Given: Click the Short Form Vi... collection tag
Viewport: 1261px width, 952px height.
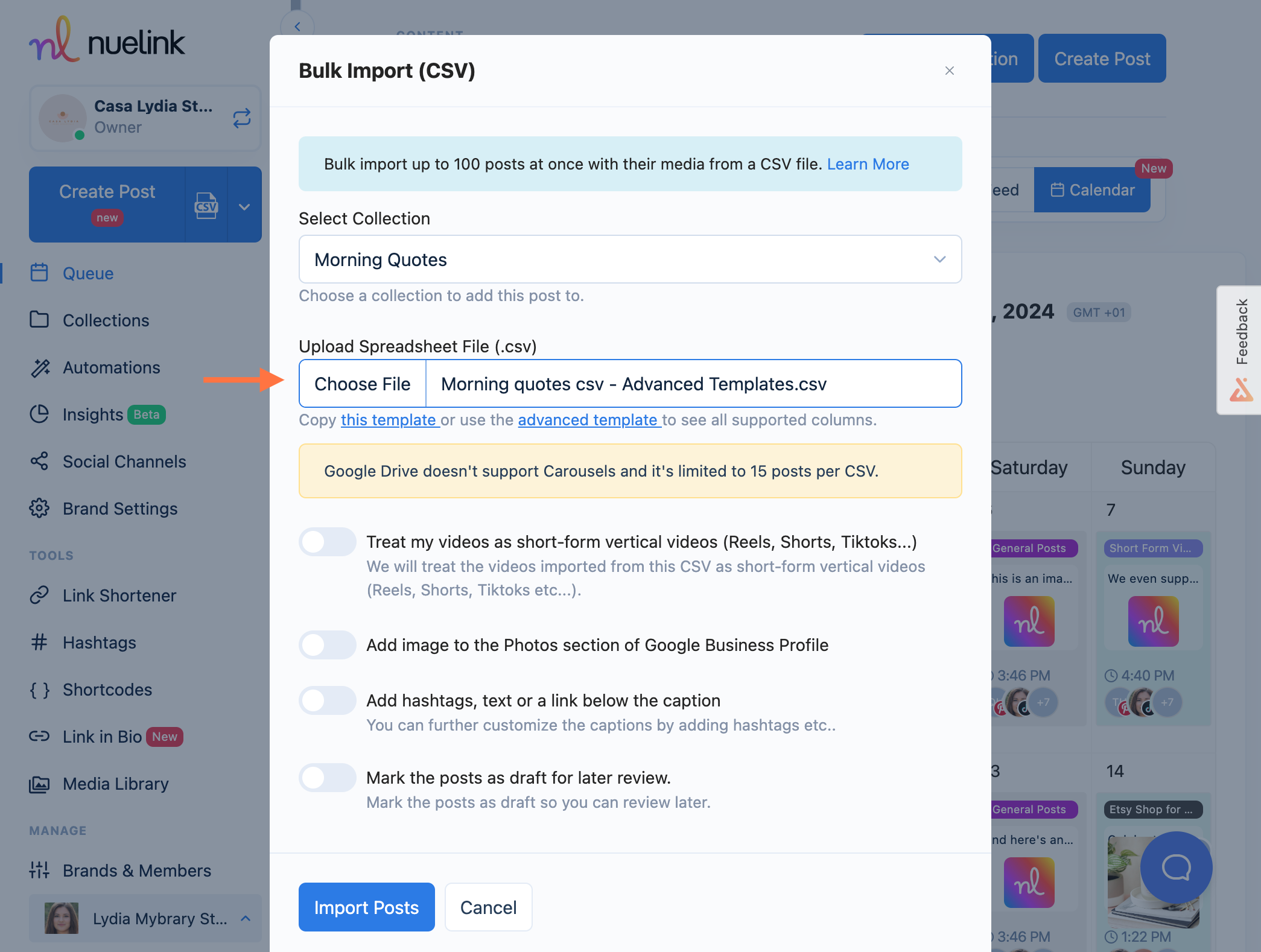Looking at the screenshot, I should pos(1153,548).
